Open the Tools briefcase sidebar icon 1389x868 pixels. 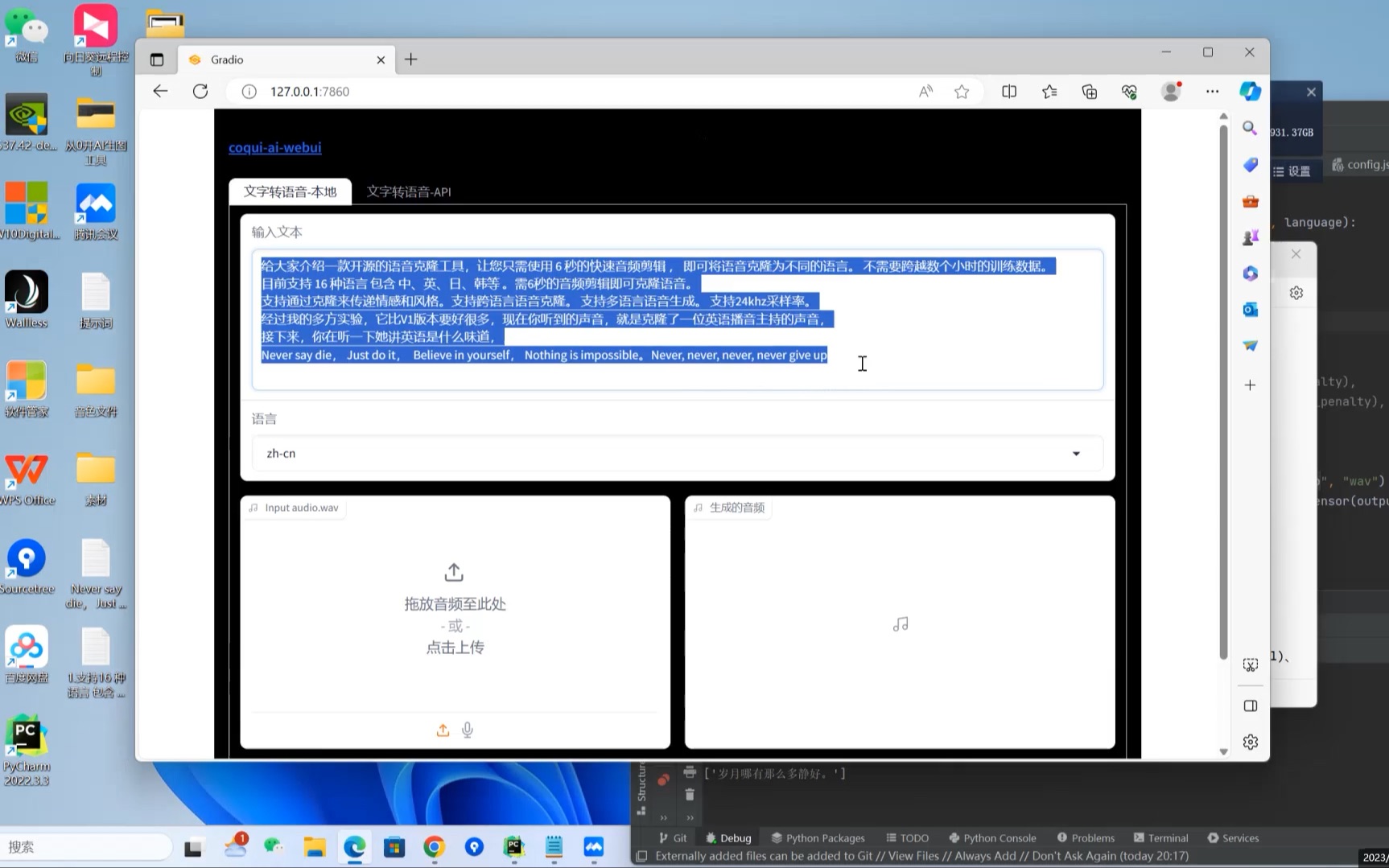(1250, 201)
